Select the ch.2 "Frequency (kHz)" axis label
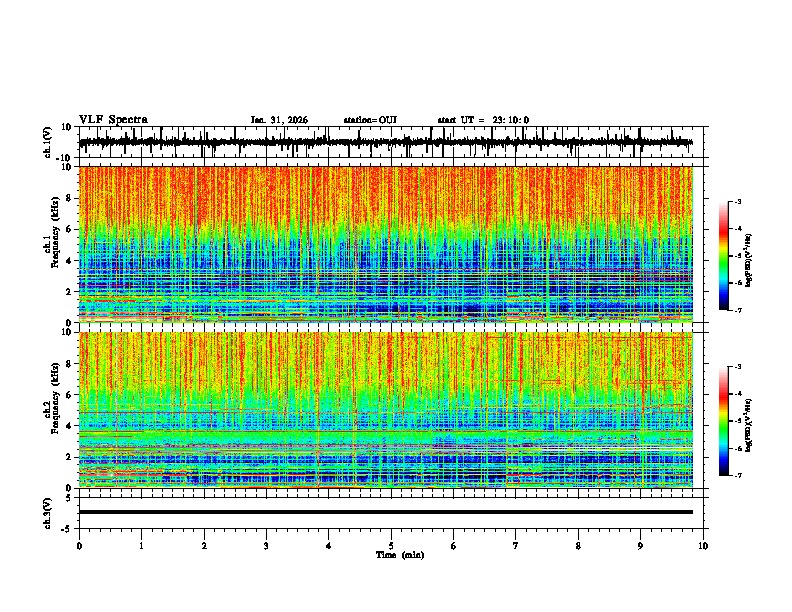 (55, 398)
